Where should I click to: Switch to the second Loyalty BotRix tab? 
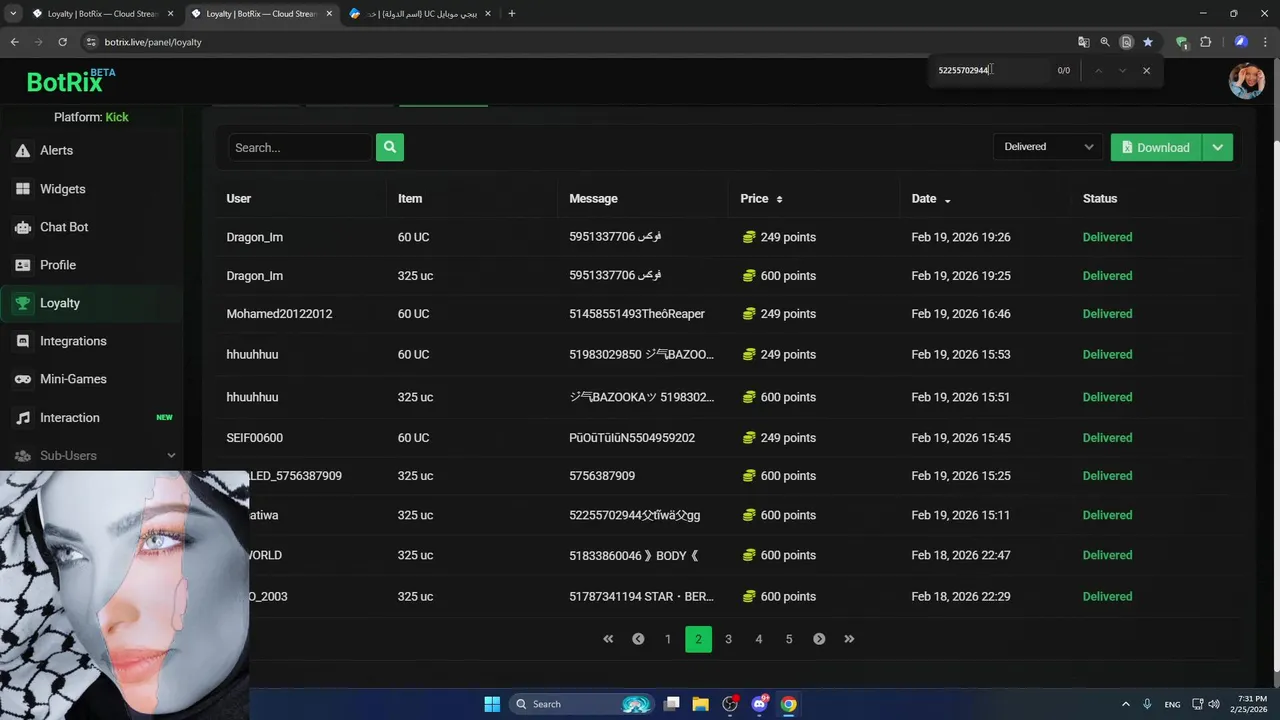pos(260,14)
